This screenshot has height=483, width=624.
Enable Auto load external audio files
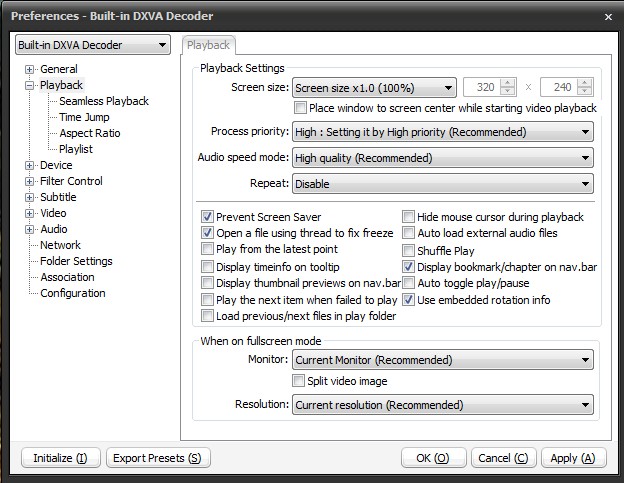click(x=408, y=233)
